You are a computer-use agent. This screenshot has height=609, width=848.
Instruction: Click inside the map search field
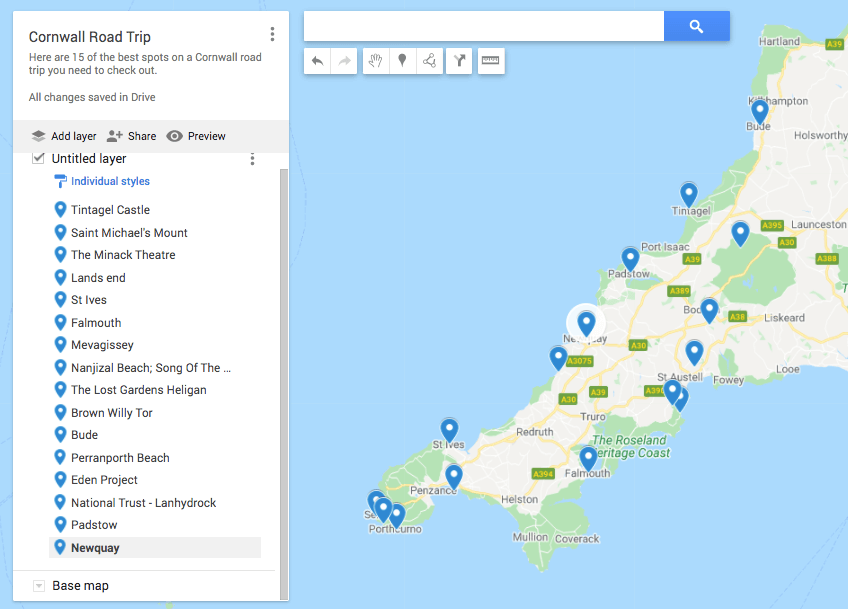[484, 26]
